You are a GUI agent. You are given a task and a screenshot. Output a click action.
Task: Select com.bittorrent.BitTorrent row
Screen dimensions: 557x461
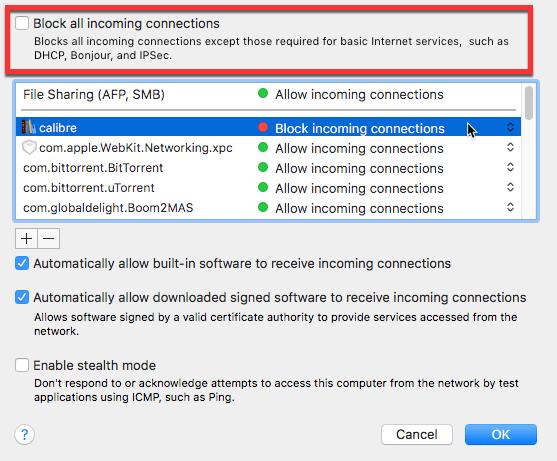point(268,167)
